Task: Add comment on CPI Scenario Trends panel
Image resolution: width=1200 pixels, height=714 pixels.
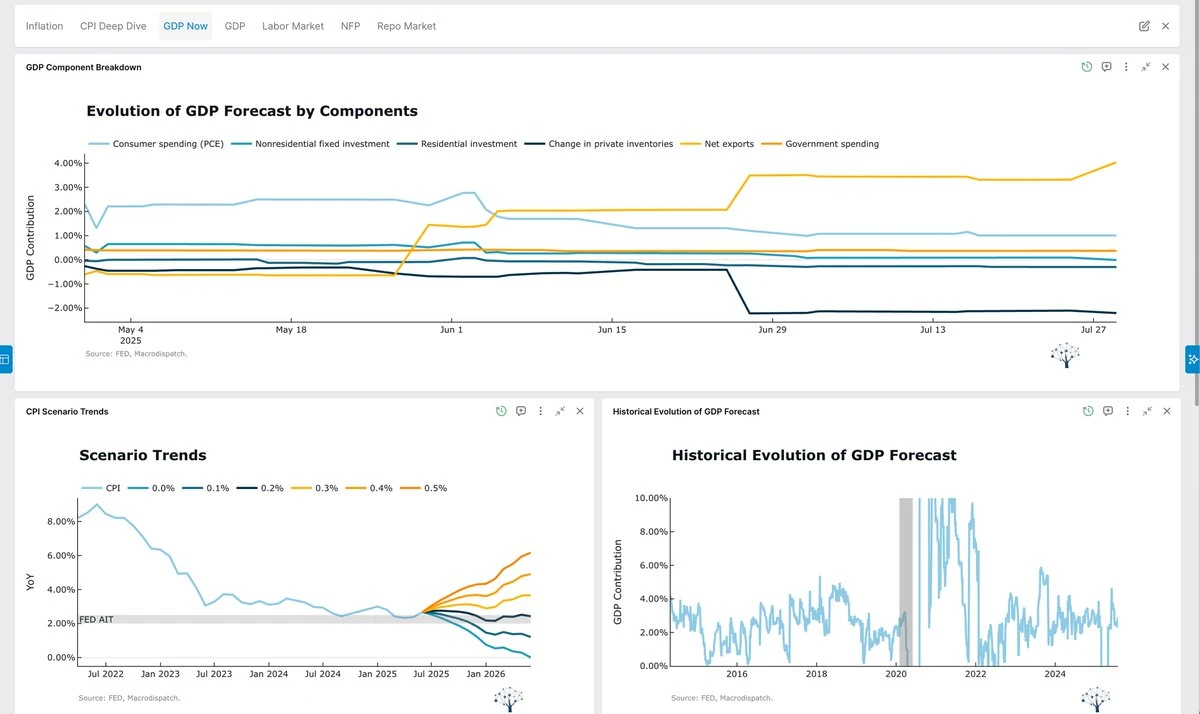Action: click(521, 411)
